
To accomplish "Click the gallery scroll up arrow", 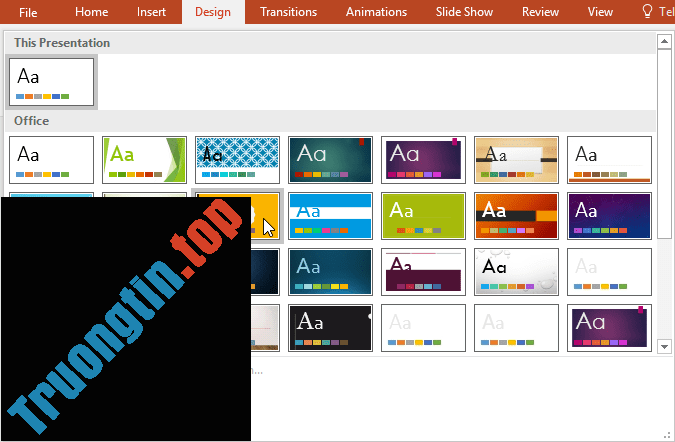I will click(x=664, y=41).
